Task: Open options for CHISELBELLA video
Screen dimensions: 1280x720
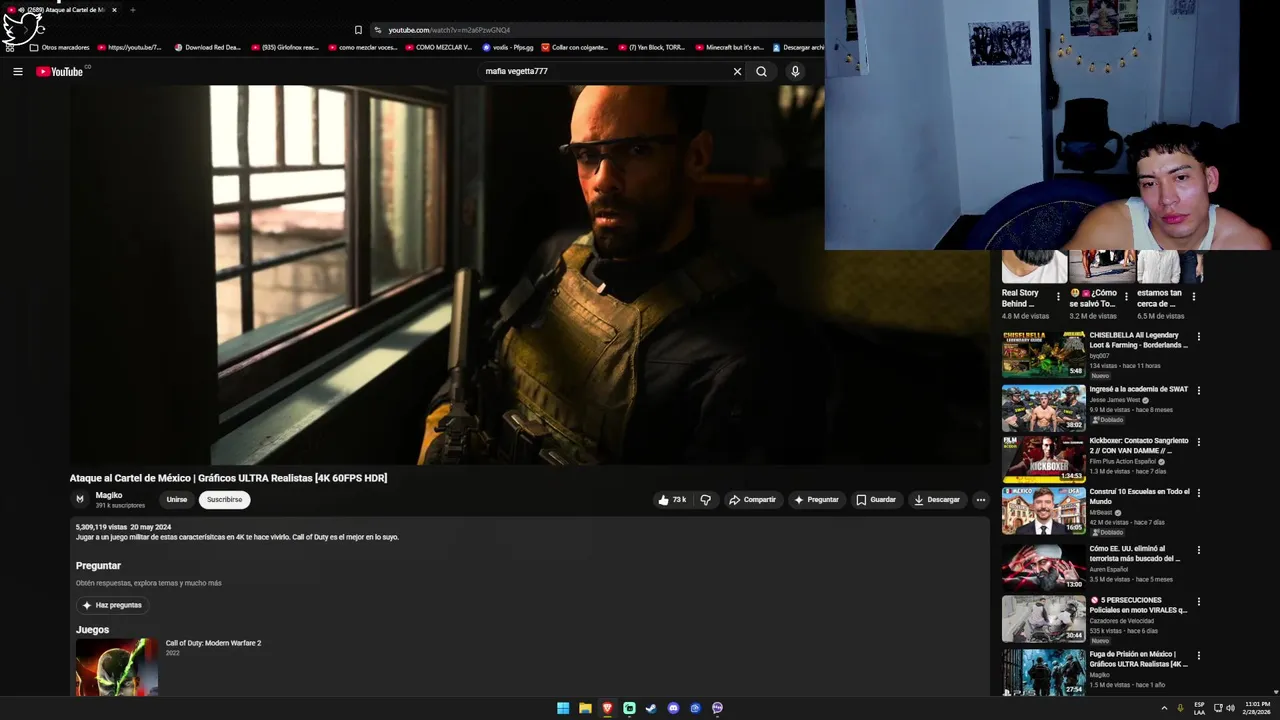Action: coord(1198,337)
